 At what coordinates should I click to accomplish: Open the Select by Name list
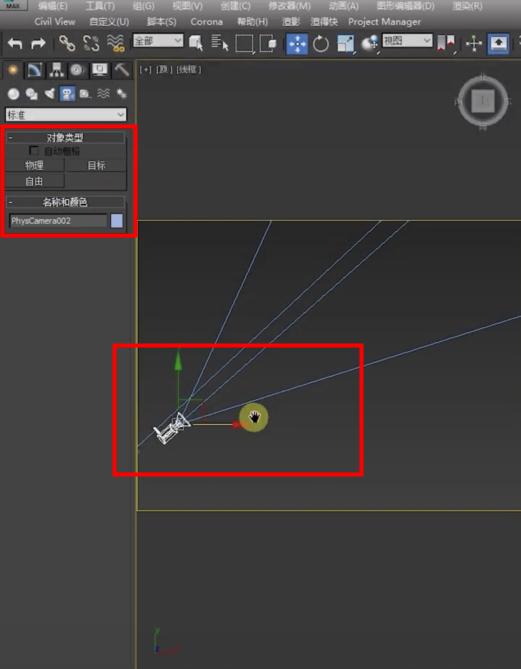point(220,44)
